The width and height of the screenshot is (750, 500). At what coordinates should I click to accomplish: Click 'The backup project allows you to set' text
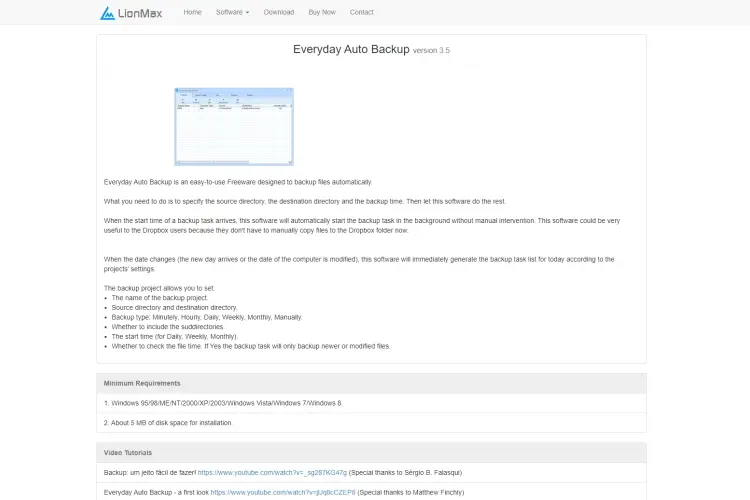(159, 288)
